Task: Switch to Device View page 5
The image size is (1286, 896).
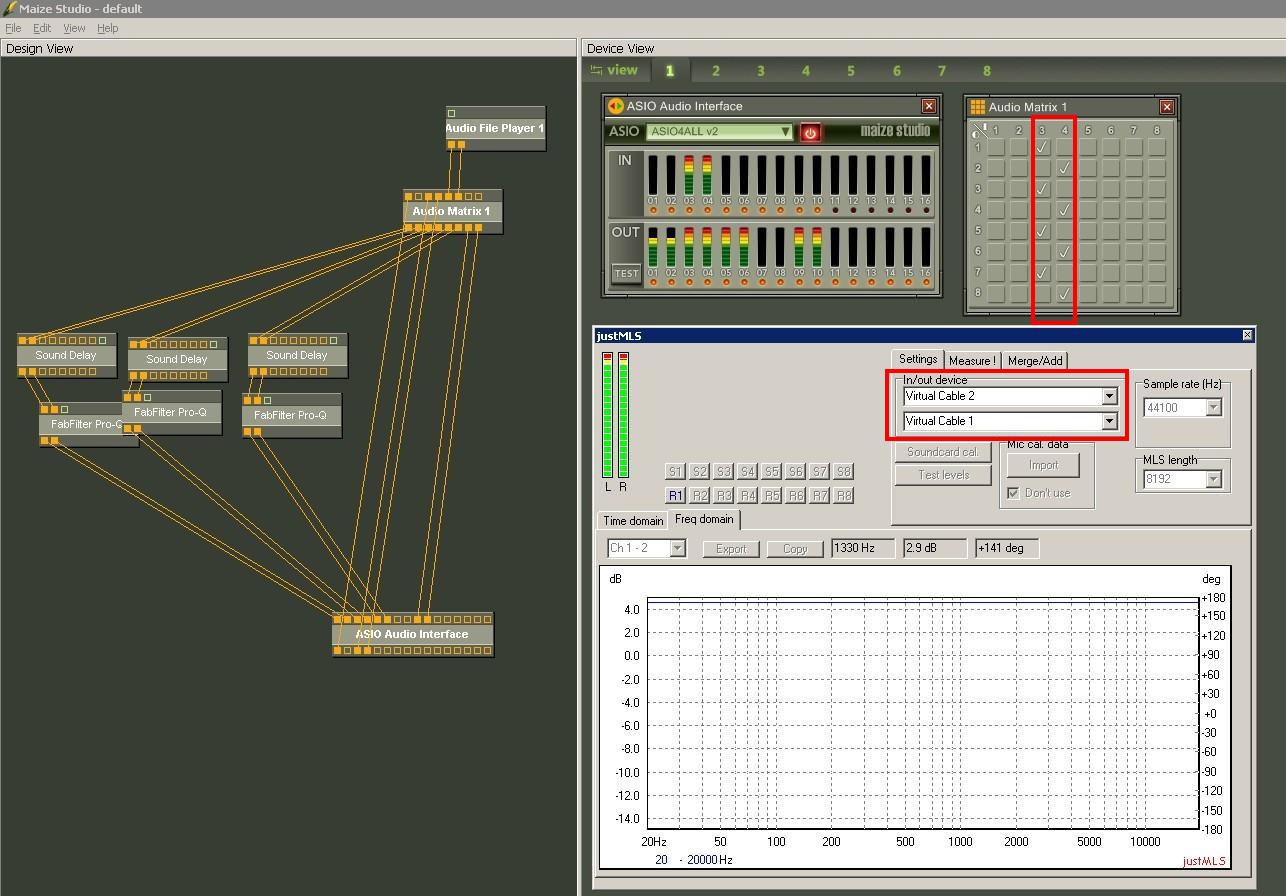Action: click(851, 70)
